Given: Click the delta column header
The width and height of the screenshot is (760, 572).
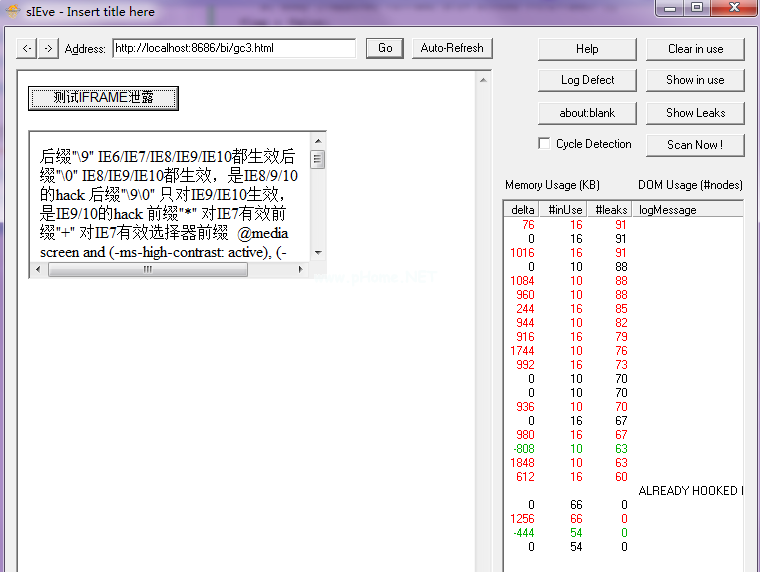Looking at the screenshot, I should pos(522,210).
